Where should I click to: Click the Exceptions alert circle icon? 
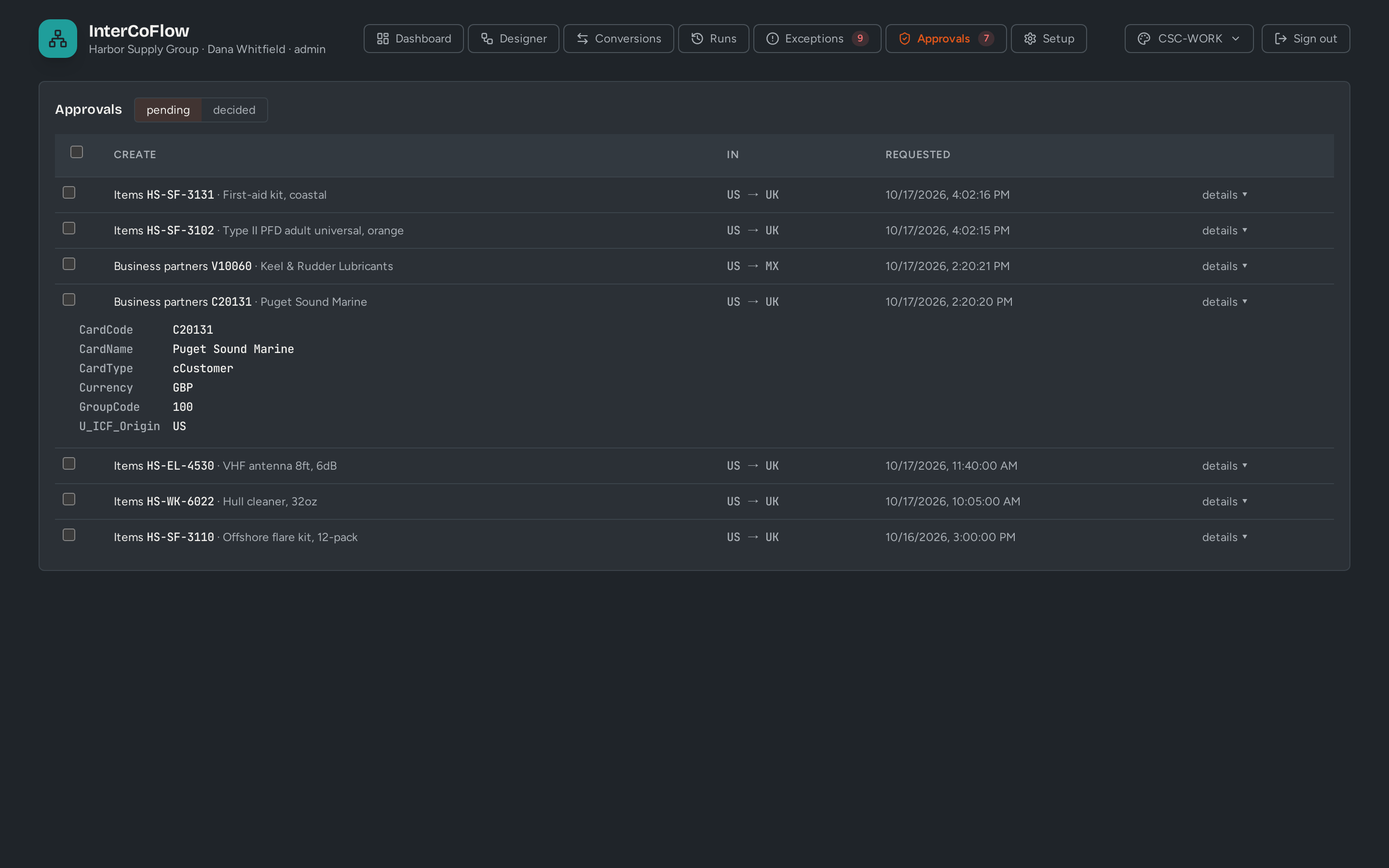(x=773, y=39)
